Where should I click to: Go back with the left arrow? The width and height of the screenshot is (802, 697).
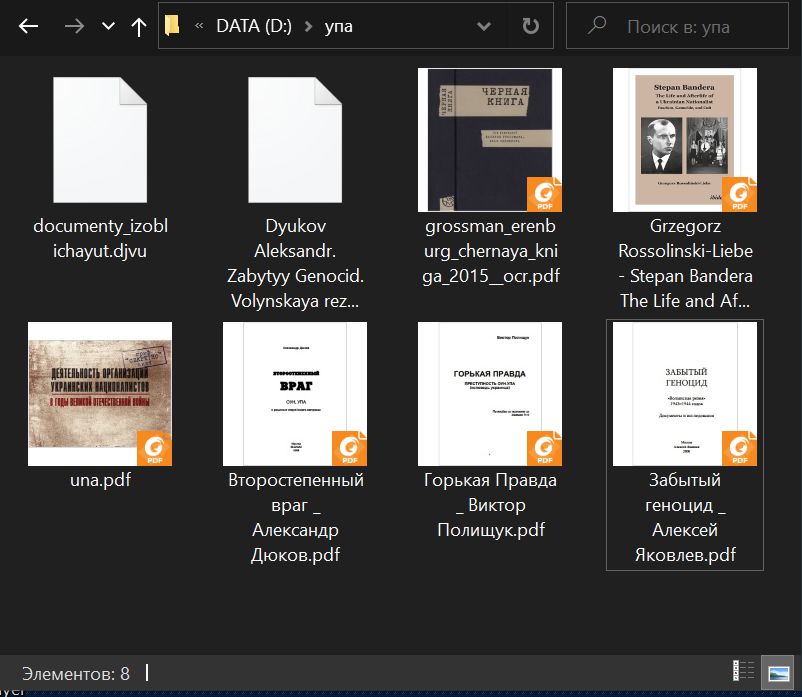click(29, 26)
